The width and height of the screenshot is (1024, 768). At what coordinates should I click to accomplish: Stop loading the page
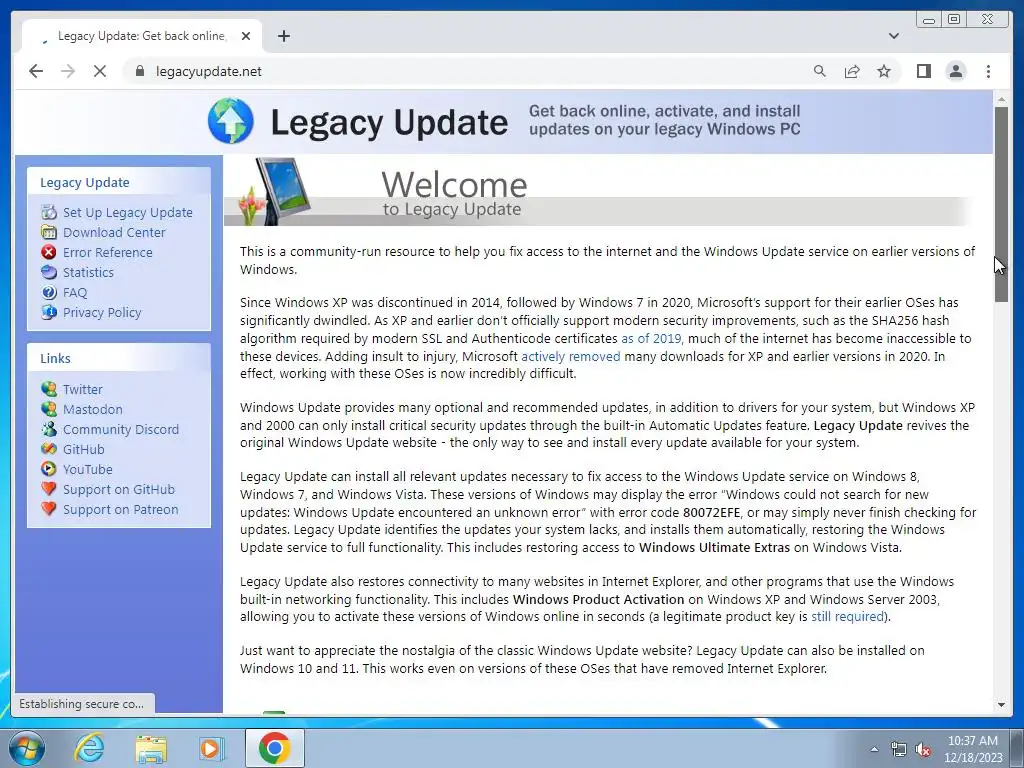100,71
